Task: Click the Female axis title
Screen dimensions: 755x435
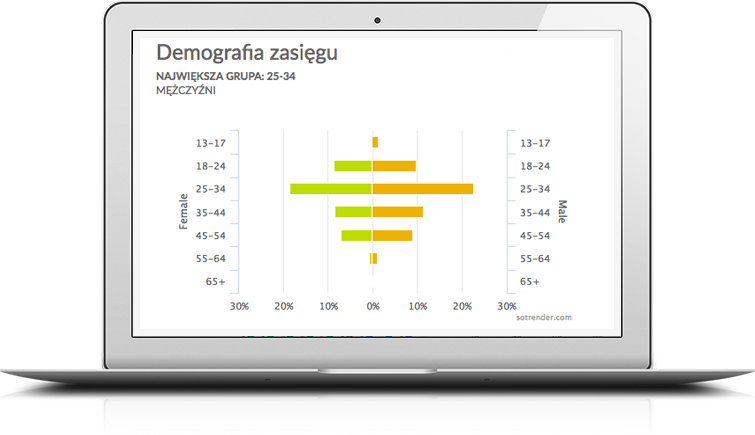Action: [184, 212]
